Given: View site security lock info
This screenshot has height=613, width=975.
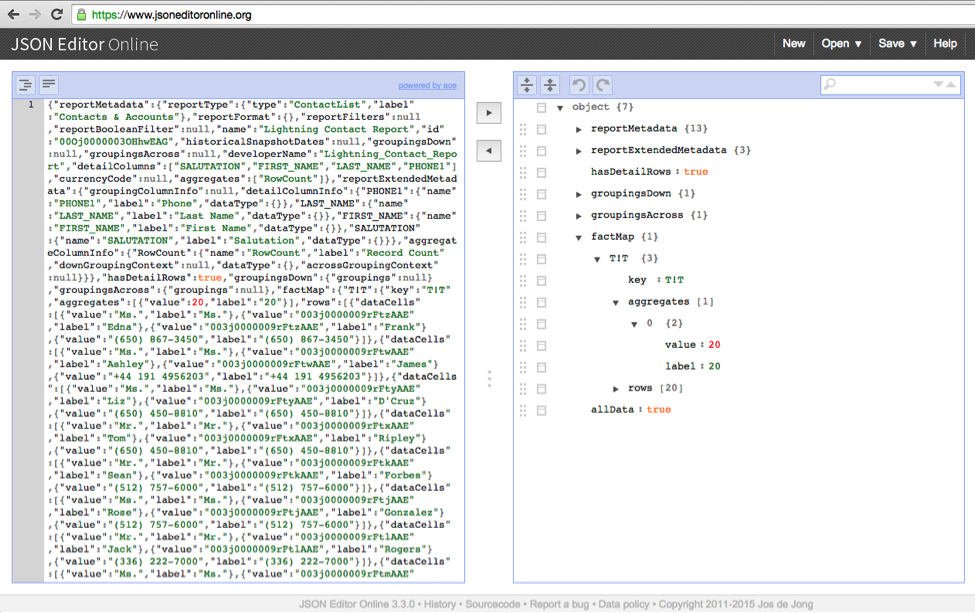Looking at the screenshot, I should (x=81, y=14).
